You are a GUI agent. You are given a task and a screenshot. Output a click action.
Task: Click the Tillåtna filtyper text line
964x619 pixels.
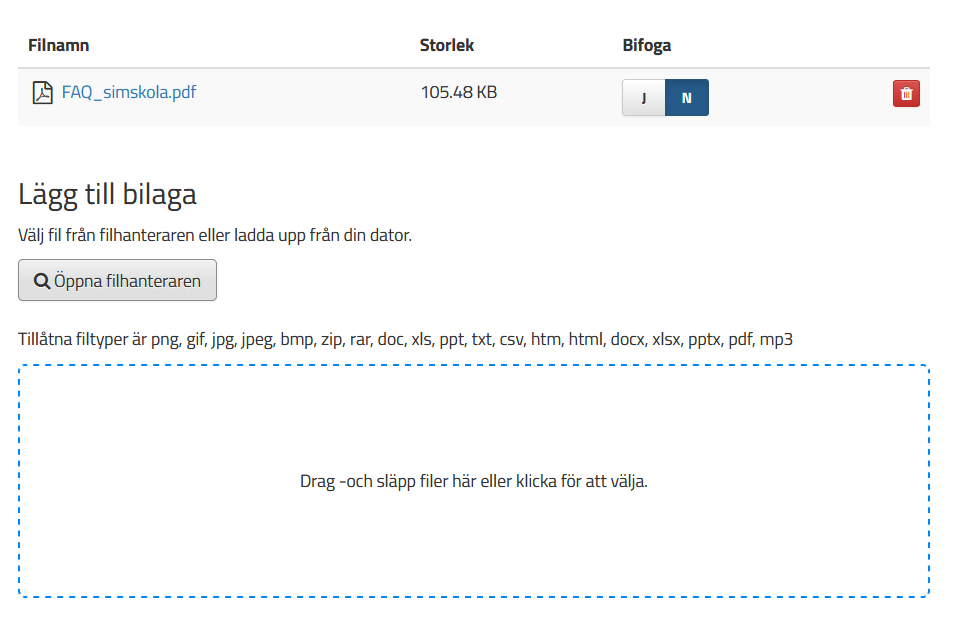[406, 339]
